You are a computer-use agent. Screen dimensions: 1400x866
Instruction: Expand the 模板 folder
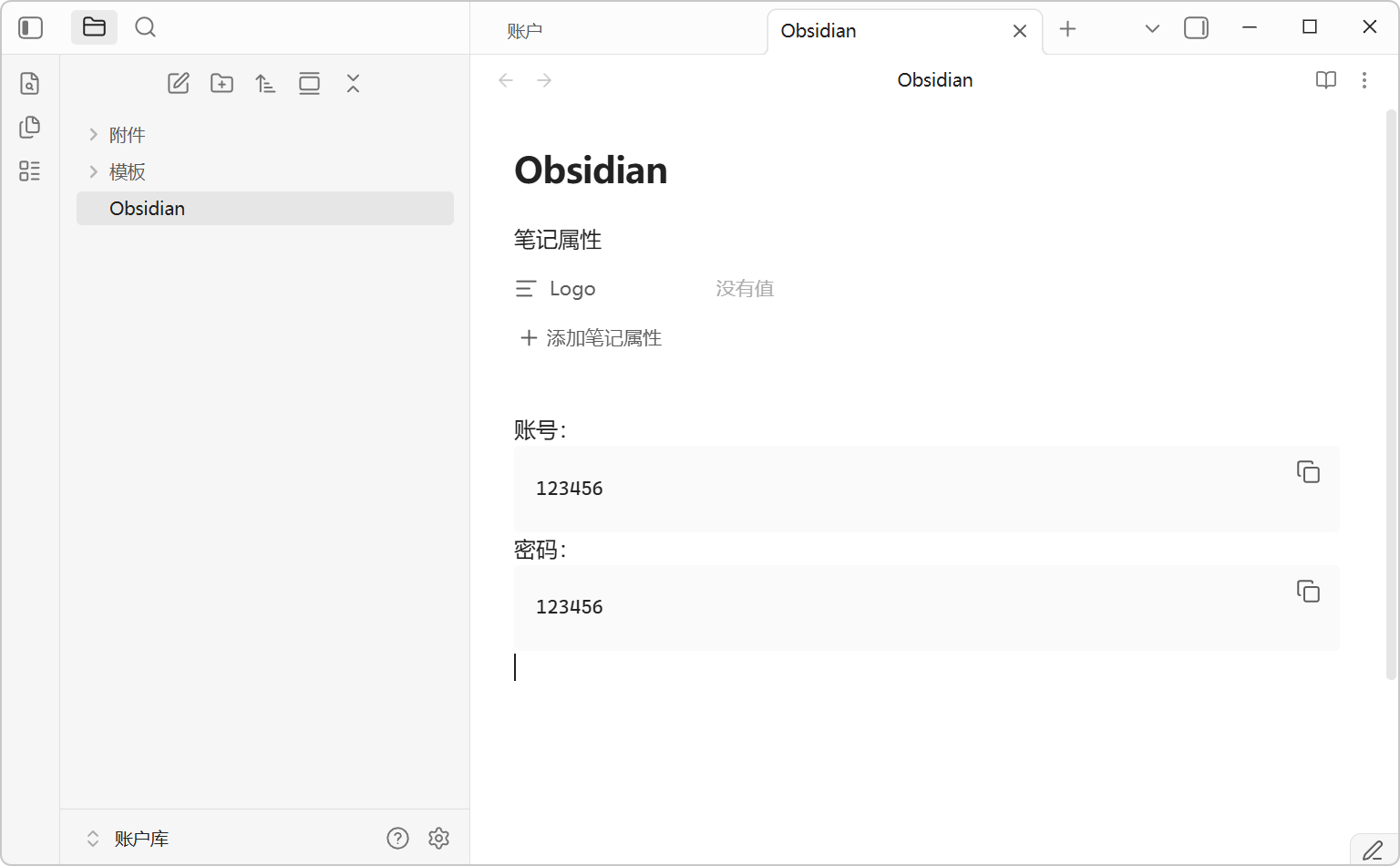click(x=127, y=171)
